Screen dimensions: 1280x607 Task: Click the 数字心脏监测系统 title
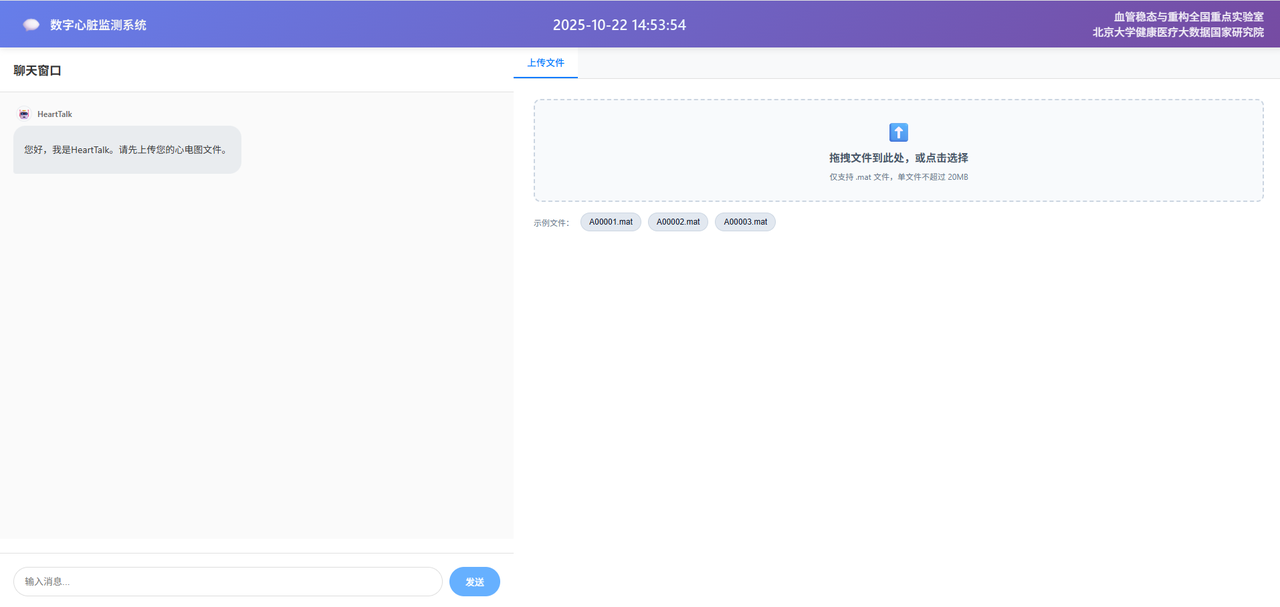pos(98,25)
